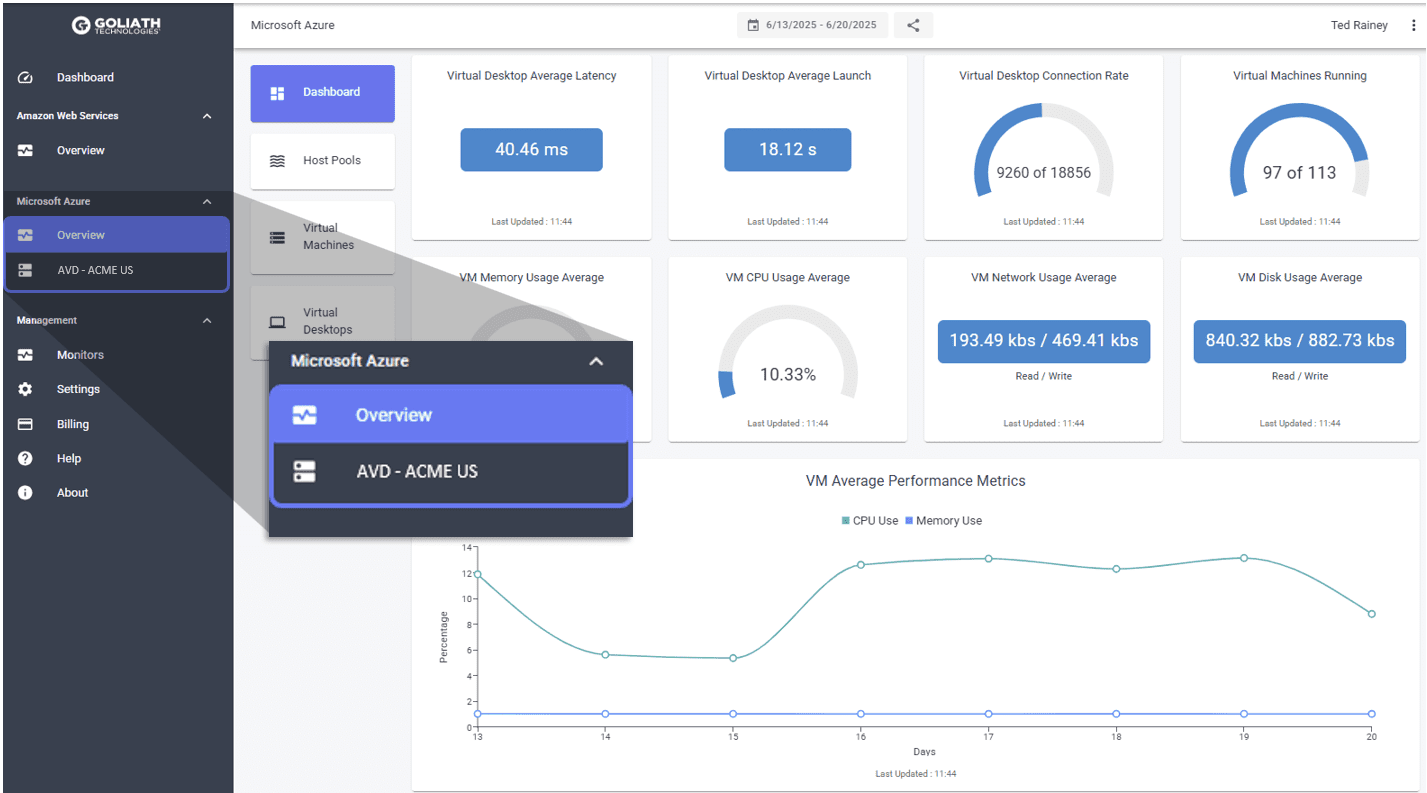Click the 97 of 113 machines text
Viewport: 1427px width, 793px height.
tap(1299, 173)
